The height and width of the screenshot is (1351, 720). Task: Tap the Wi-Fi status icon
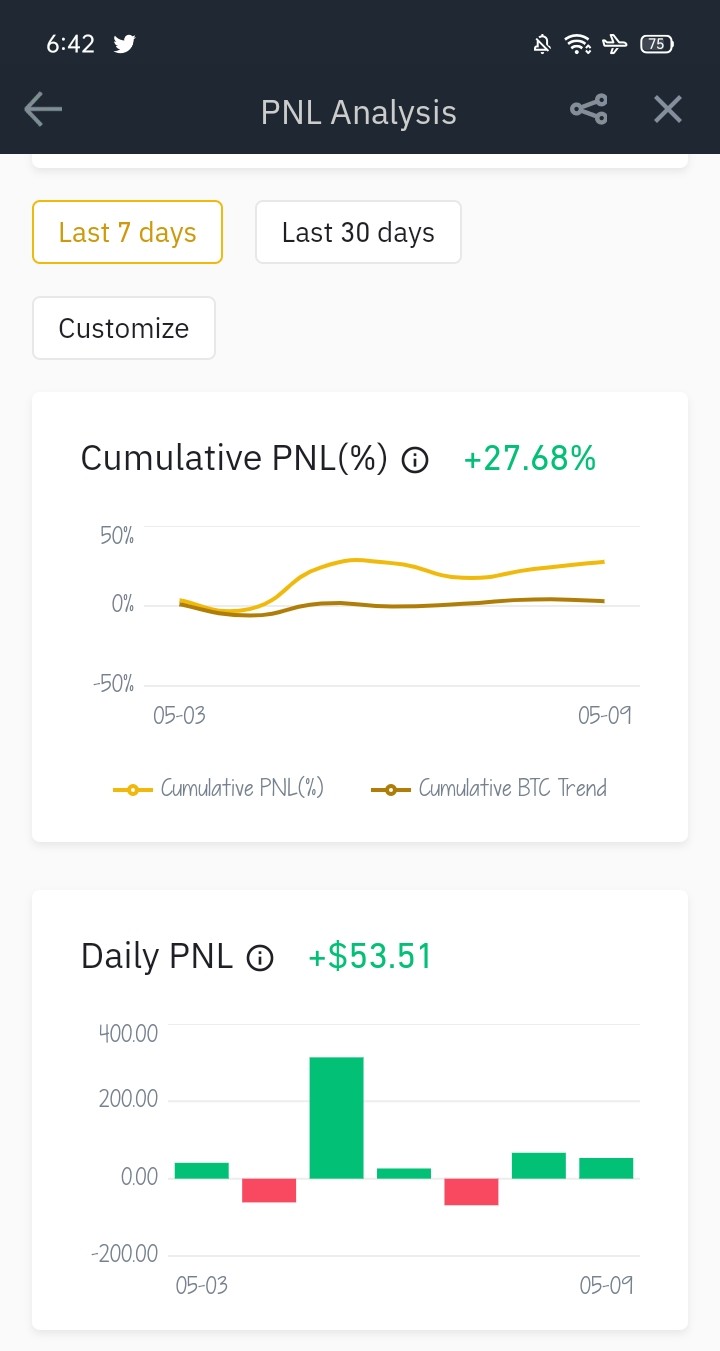(578, 44)
